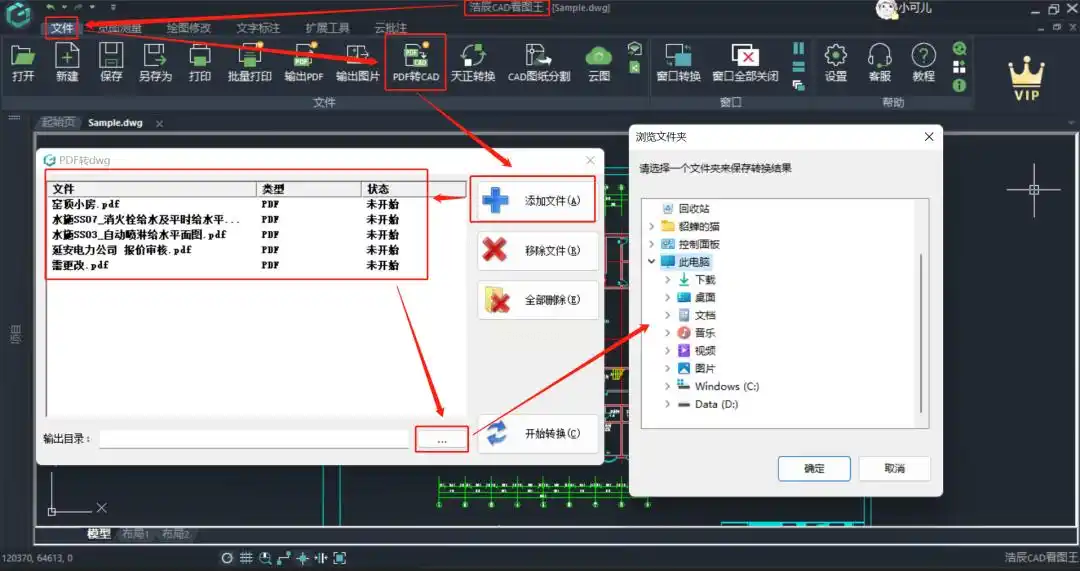Click the magnifier zoom status bar icon
The height and width of the screenshot is (571, 1080).
click(264, 558)
